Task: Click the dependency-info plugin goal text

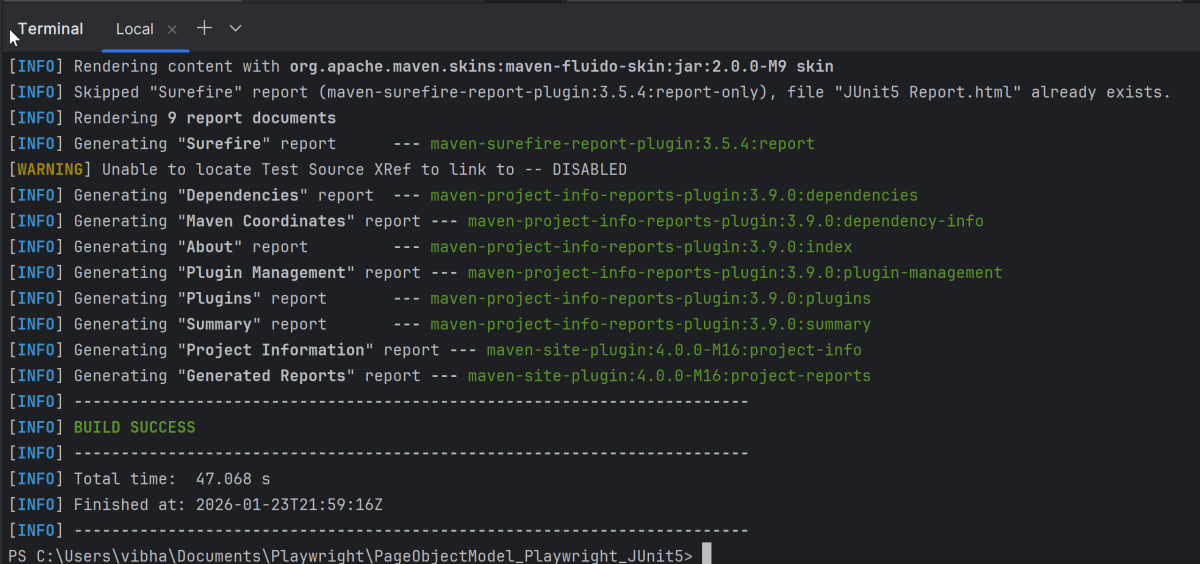Action: [x=725, y=221]
